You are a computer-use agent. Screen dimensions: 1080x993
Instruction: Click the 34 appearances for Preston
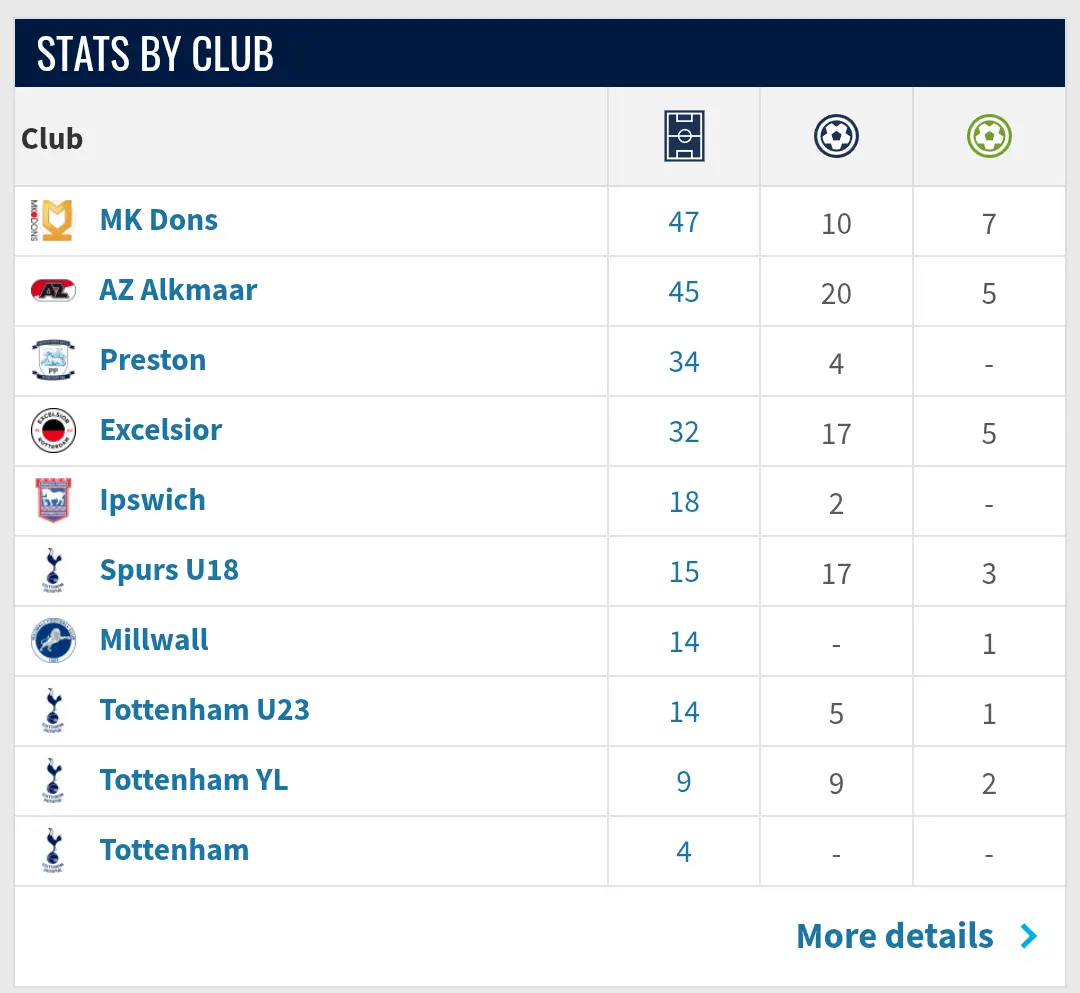point(684,361)
